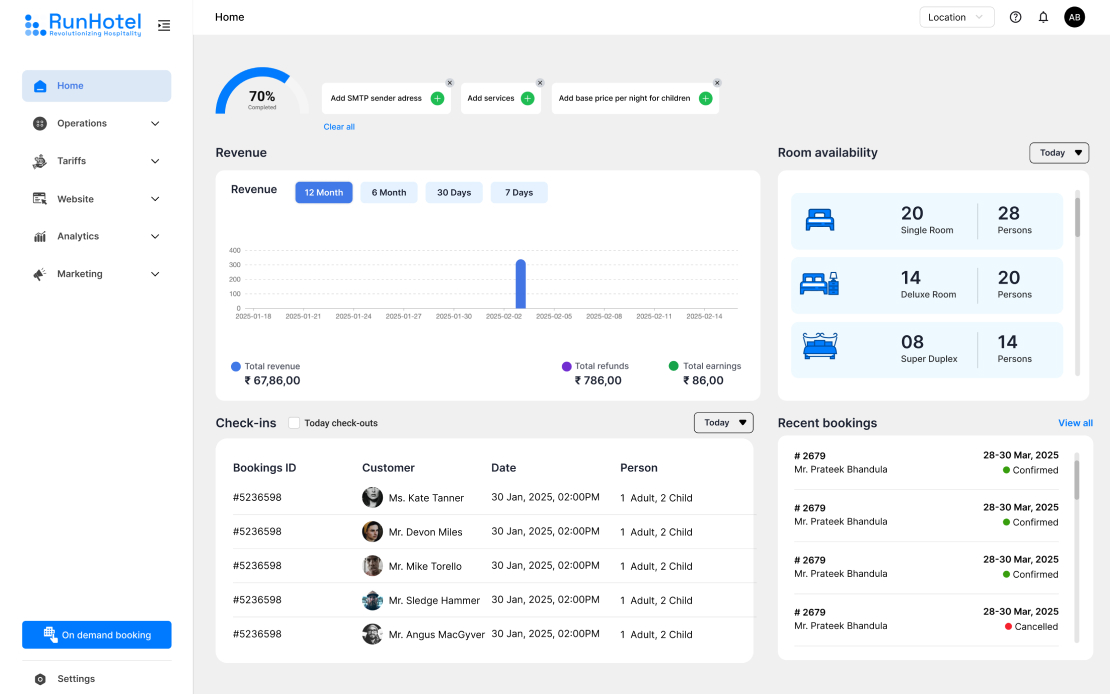Expand the Operations menu chevron
Image resolution: width=1110 pixels, height=694 pixels.
click(x=155, y=123)
